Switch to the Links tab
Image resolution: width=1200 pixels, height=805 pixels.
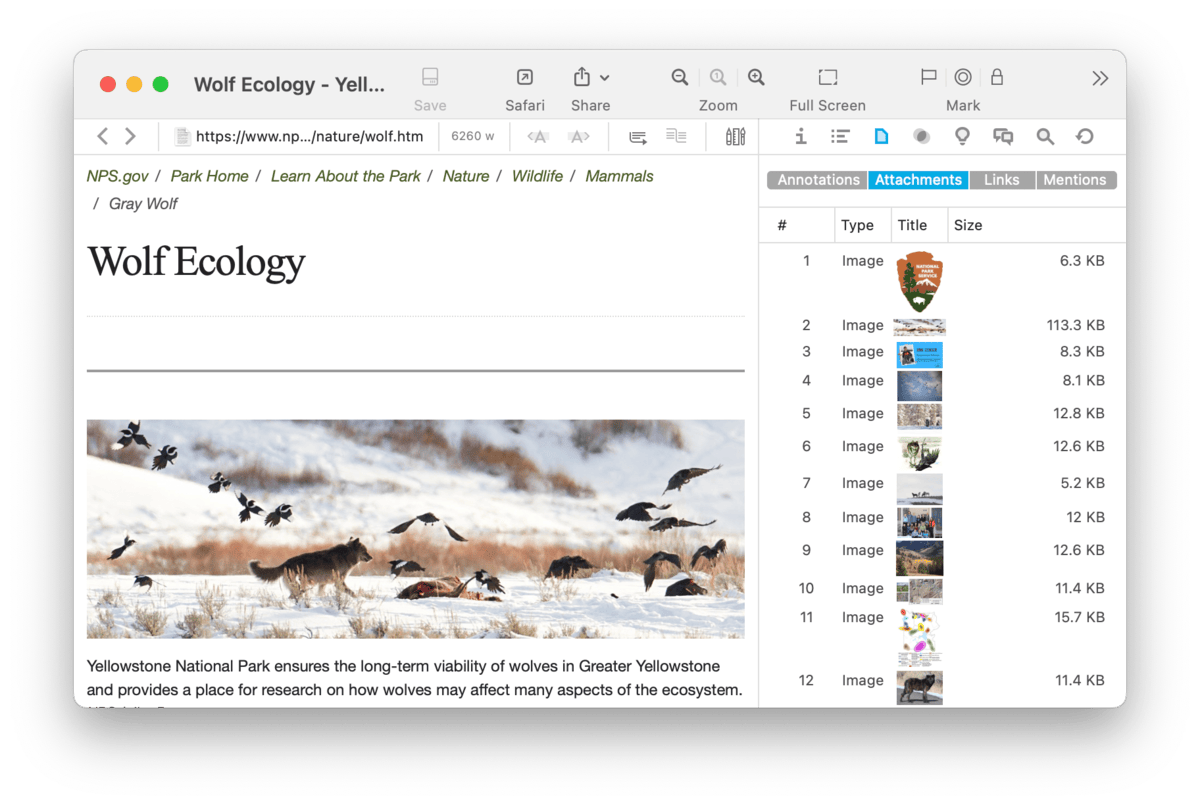(x=1001, y=180)
